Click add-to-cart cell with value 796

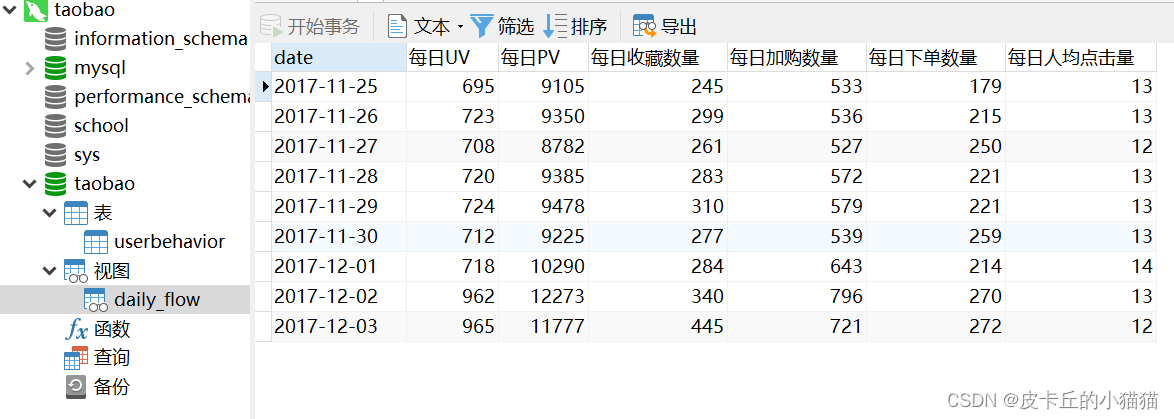point(797,296)
